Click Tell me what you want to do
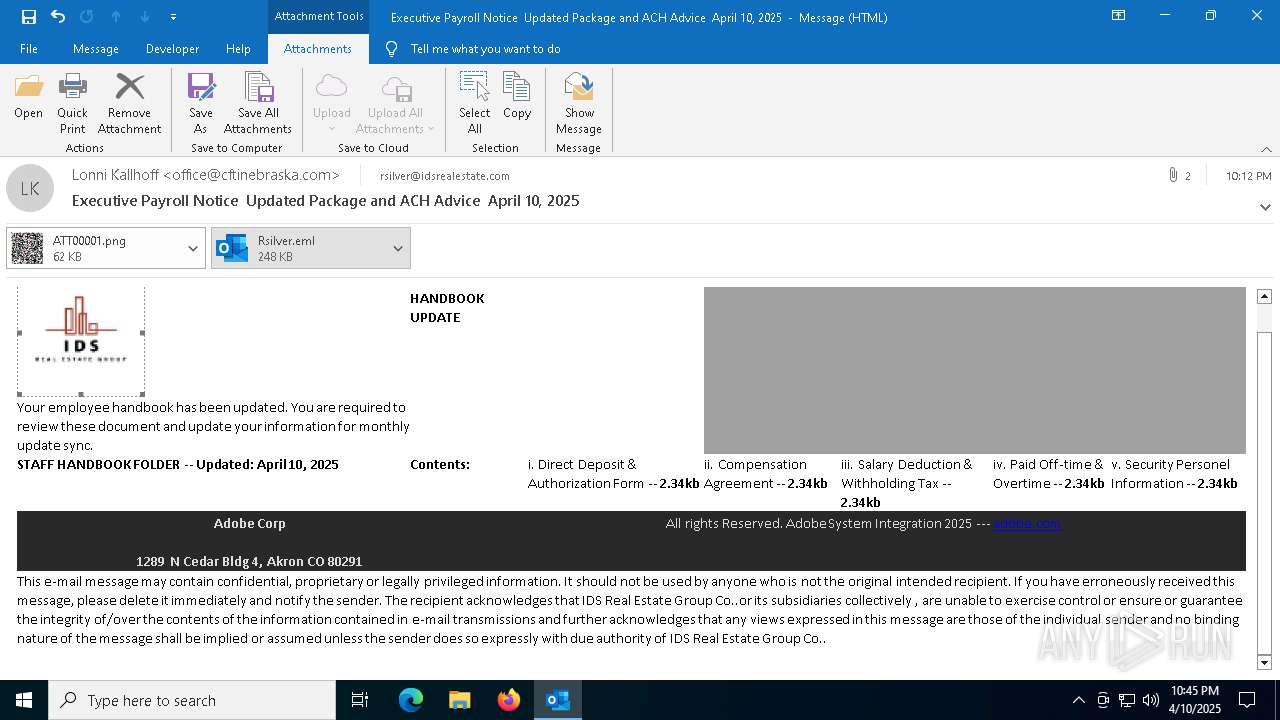Viewport: 1280px width, 720px height. [485, 49]
